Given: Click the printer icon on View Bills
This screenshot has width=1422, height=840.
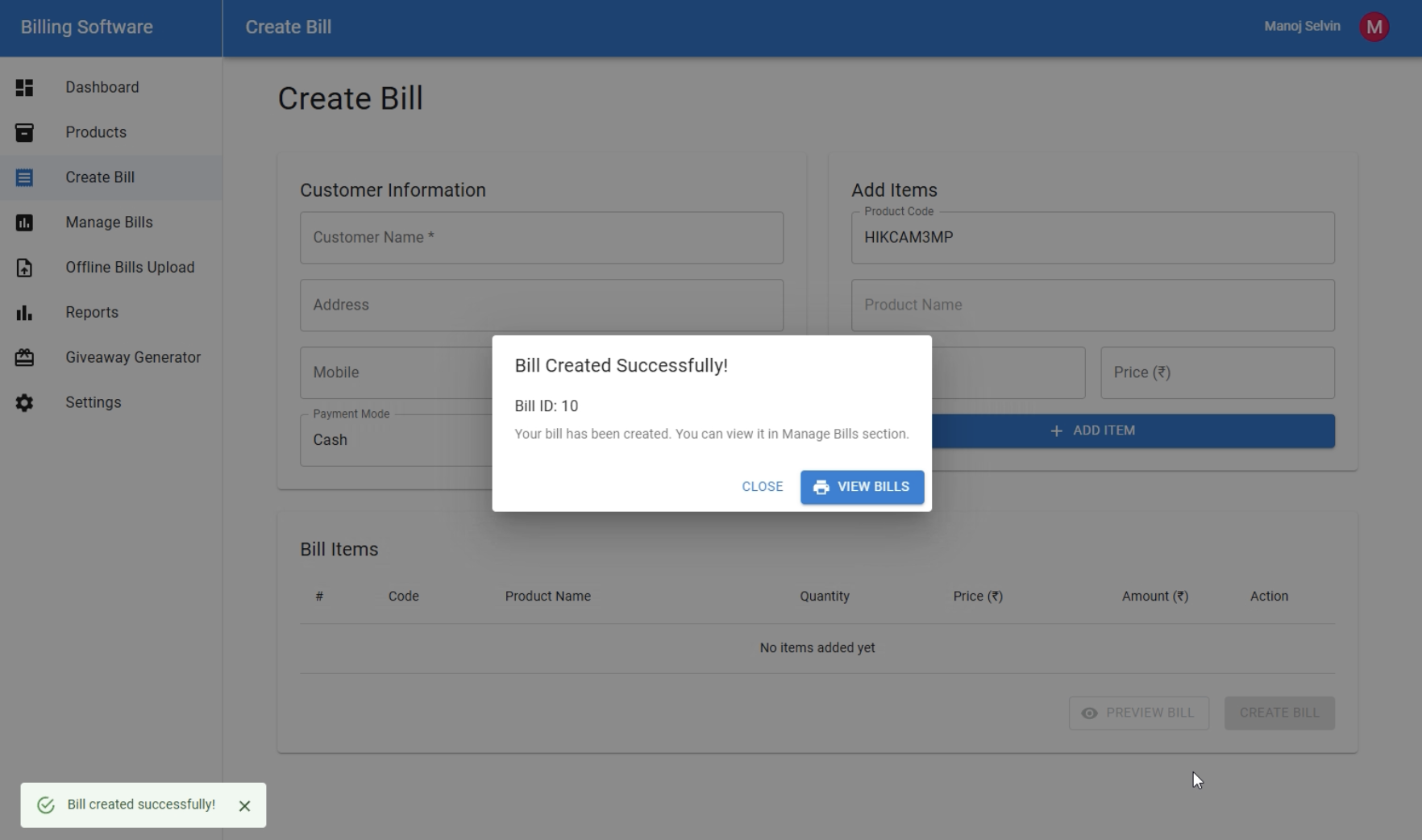Looking at the screenshot, I should point(821,487).
